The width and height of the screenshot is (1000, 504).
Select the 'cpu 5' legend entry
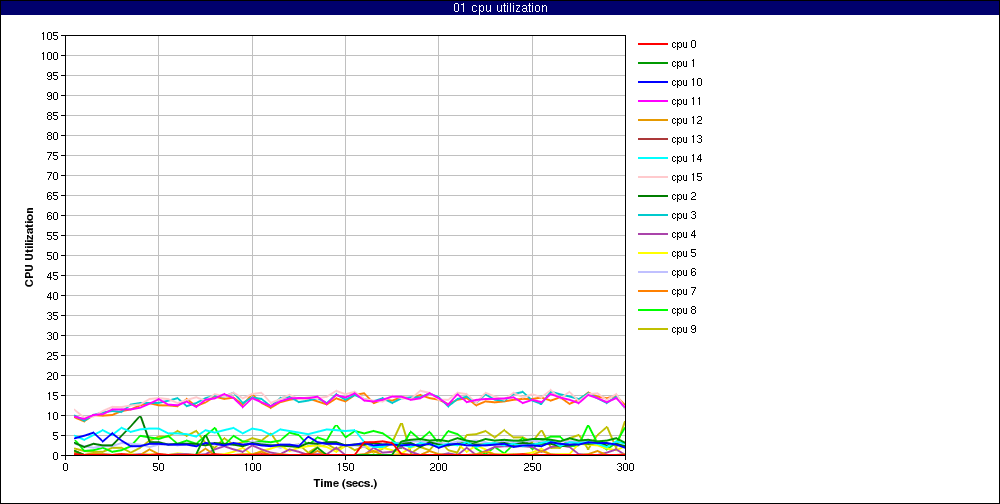tap(667, 253)
